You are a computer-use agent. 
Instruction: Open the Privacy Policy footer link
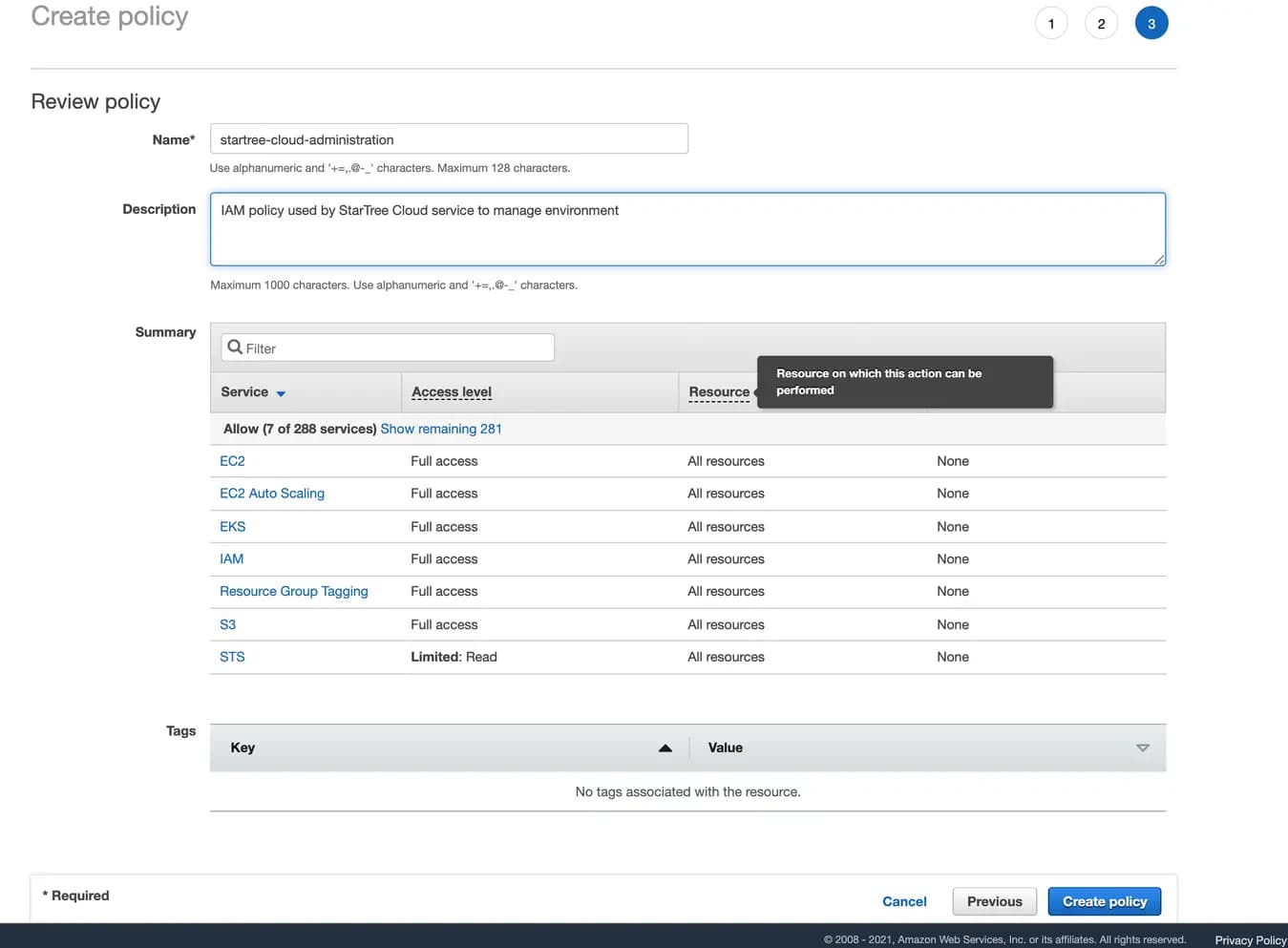1251,940
